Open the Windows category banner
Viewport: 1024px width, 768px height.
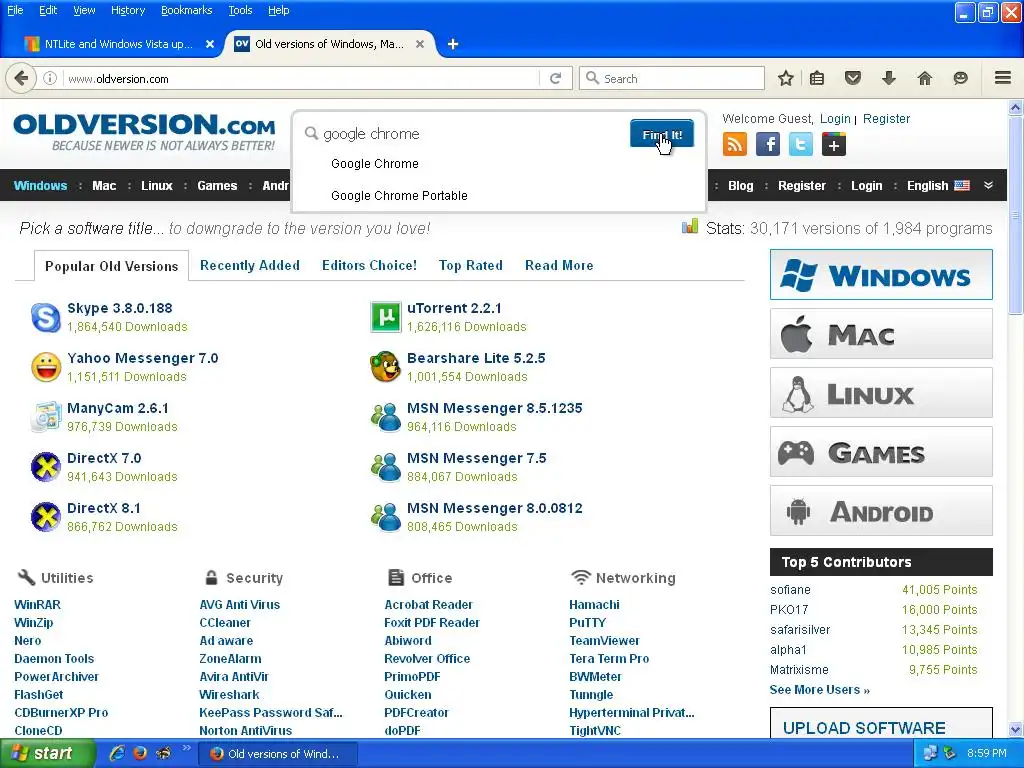point(881,274)
